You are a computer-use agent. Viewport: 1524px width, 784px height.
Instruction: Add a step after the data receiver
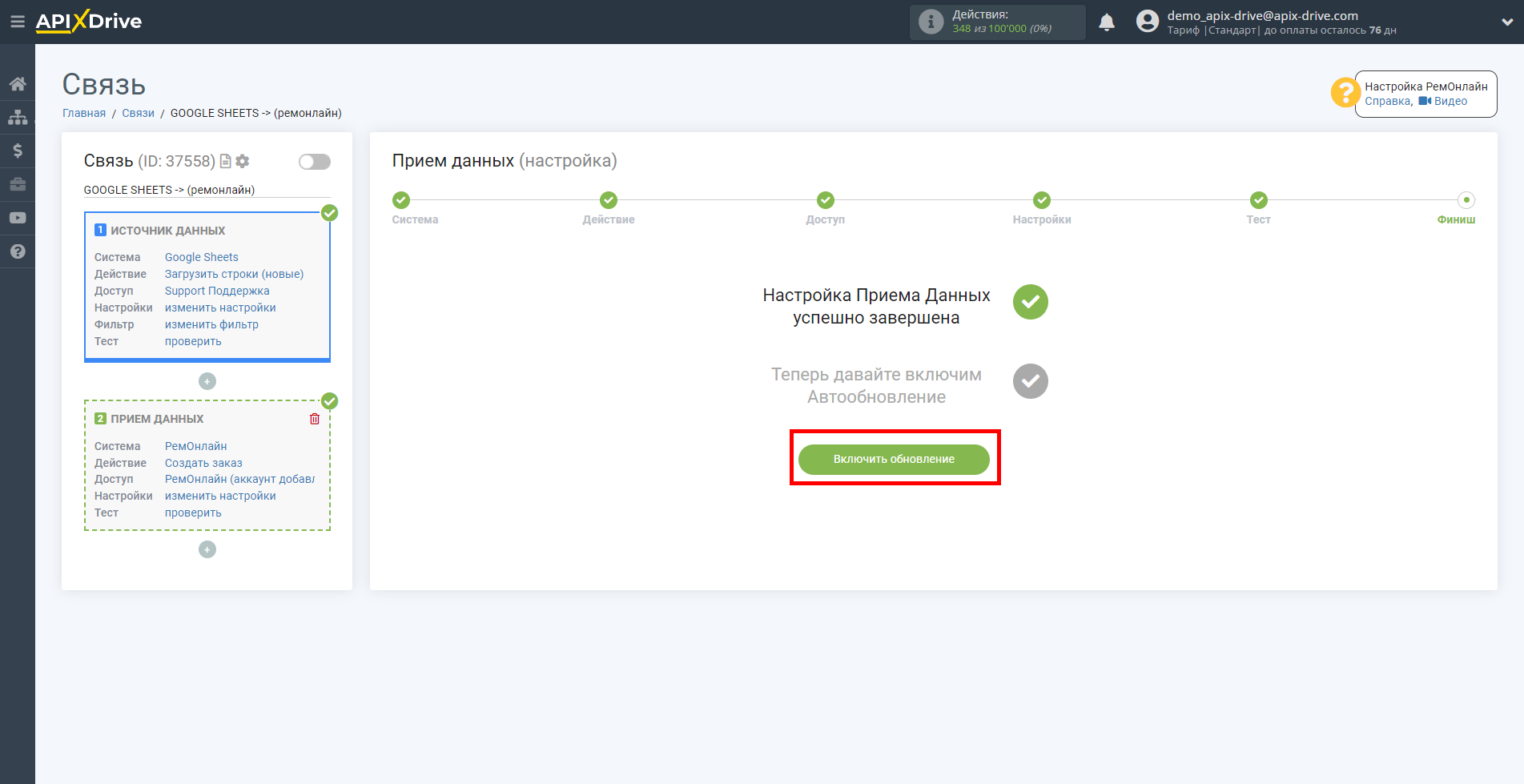[207, 549]
